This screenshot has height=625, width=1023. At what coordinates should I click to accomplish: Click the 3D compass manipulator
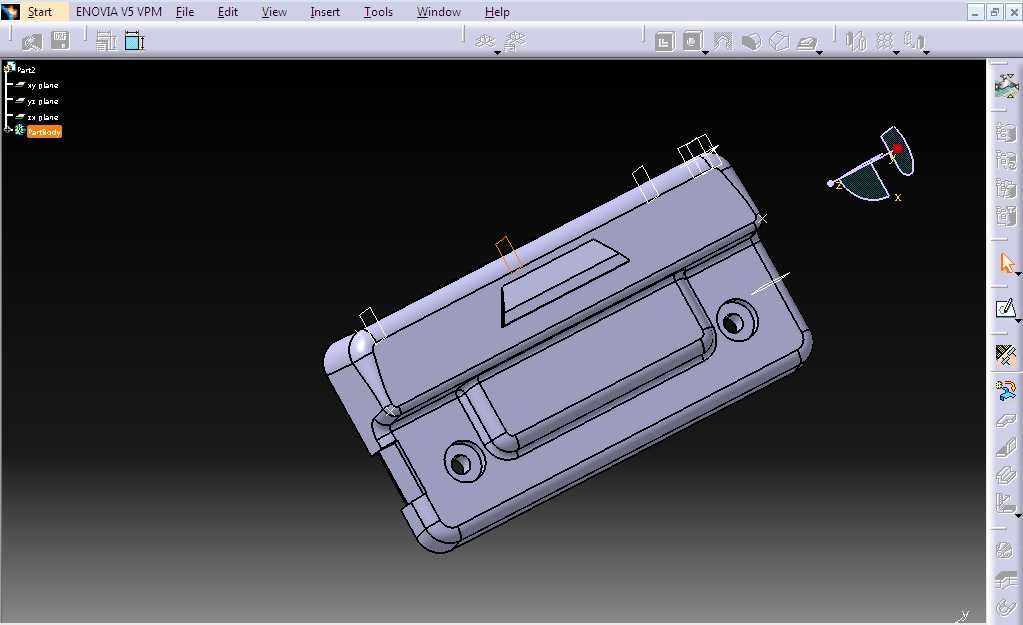pyautogui.click(x=872, y=164)
